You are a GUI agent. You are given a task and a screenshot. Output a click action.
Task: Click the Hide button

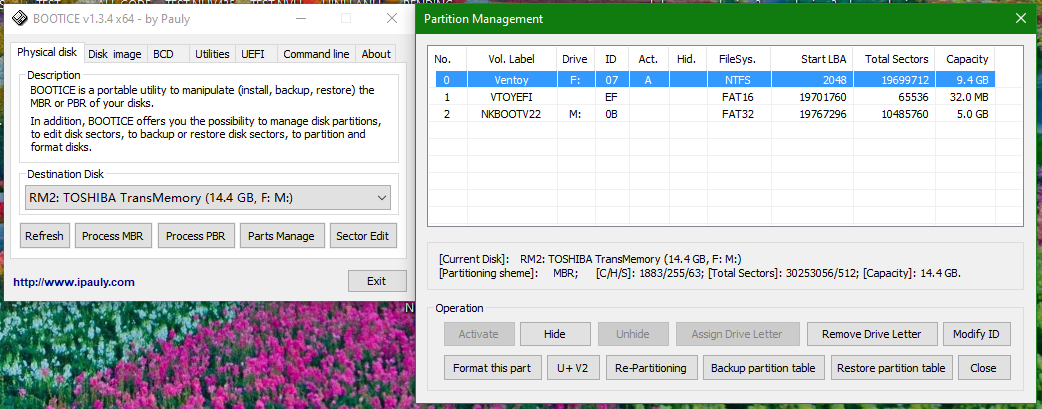(555, 334)
